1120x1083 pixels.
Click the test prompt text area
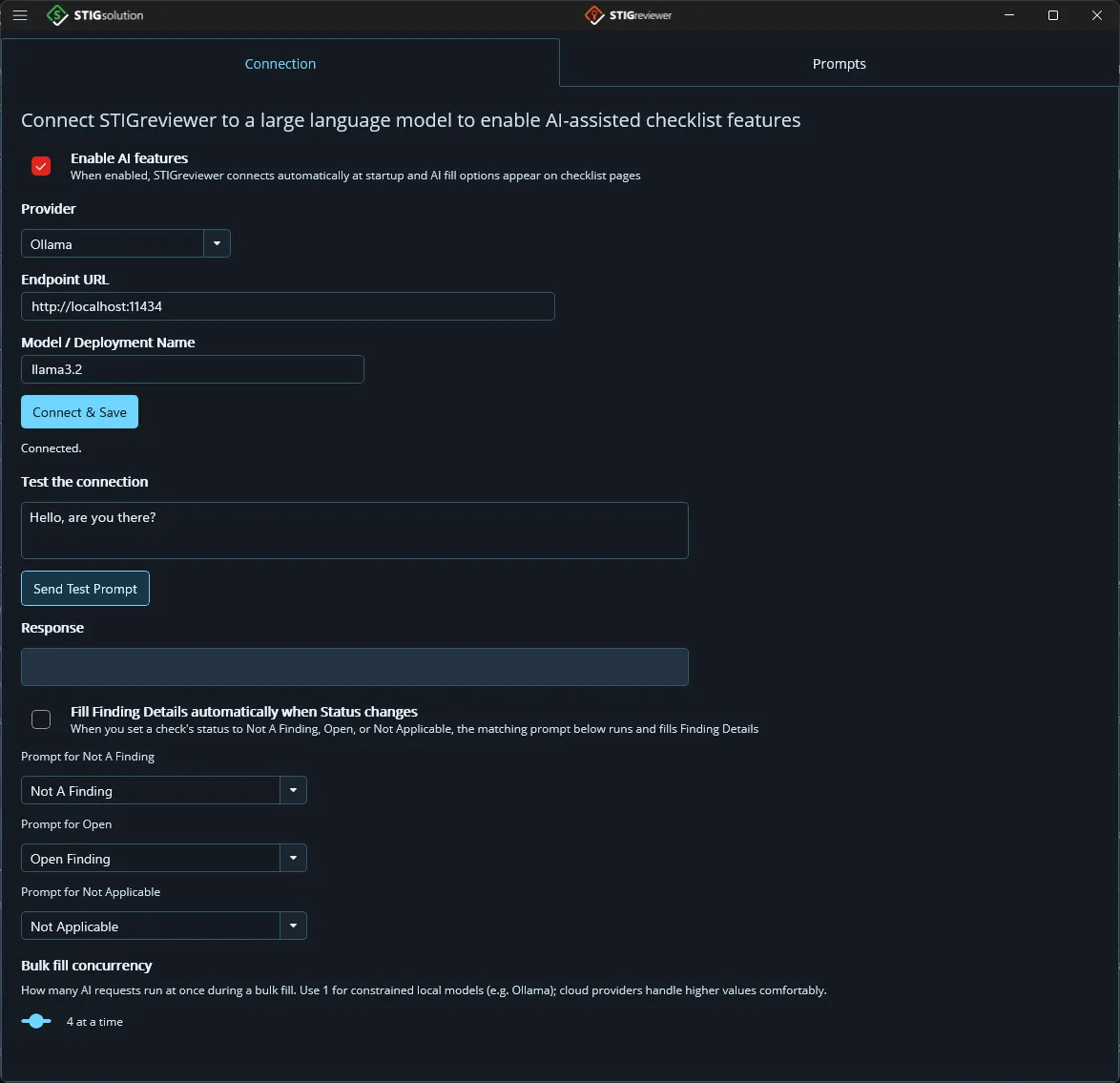tap(354, 531)
